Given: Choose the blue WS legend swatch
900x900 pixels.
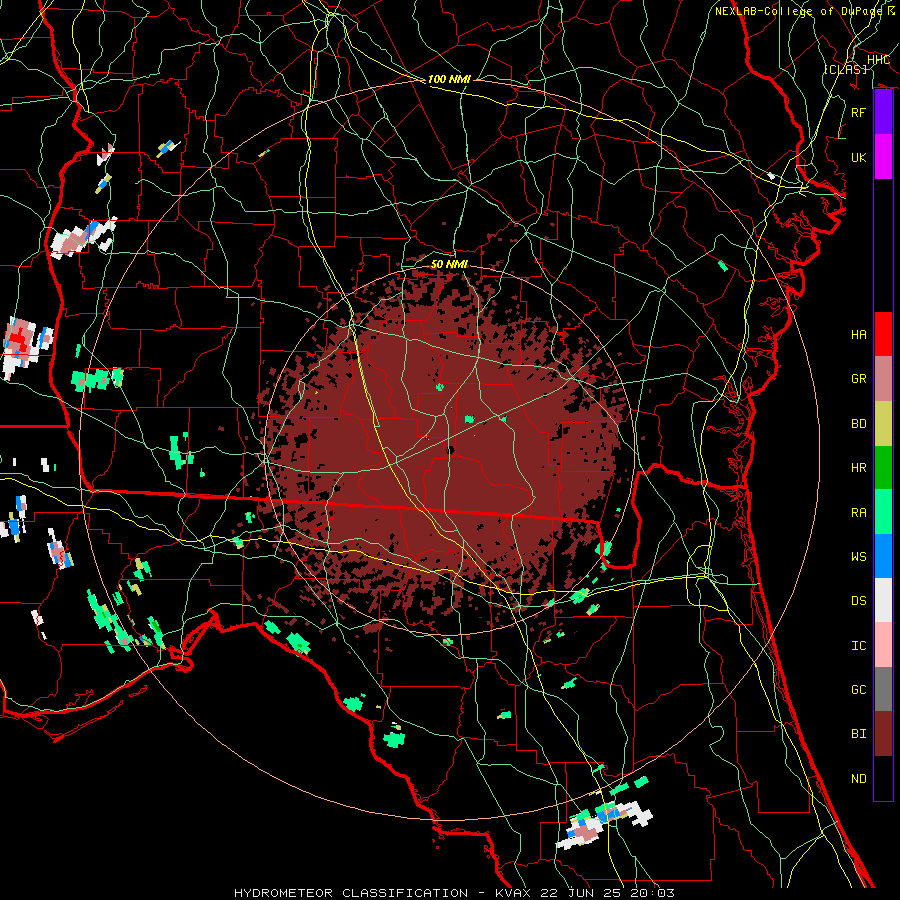Looking at the screenshot, I should point(883,556).
